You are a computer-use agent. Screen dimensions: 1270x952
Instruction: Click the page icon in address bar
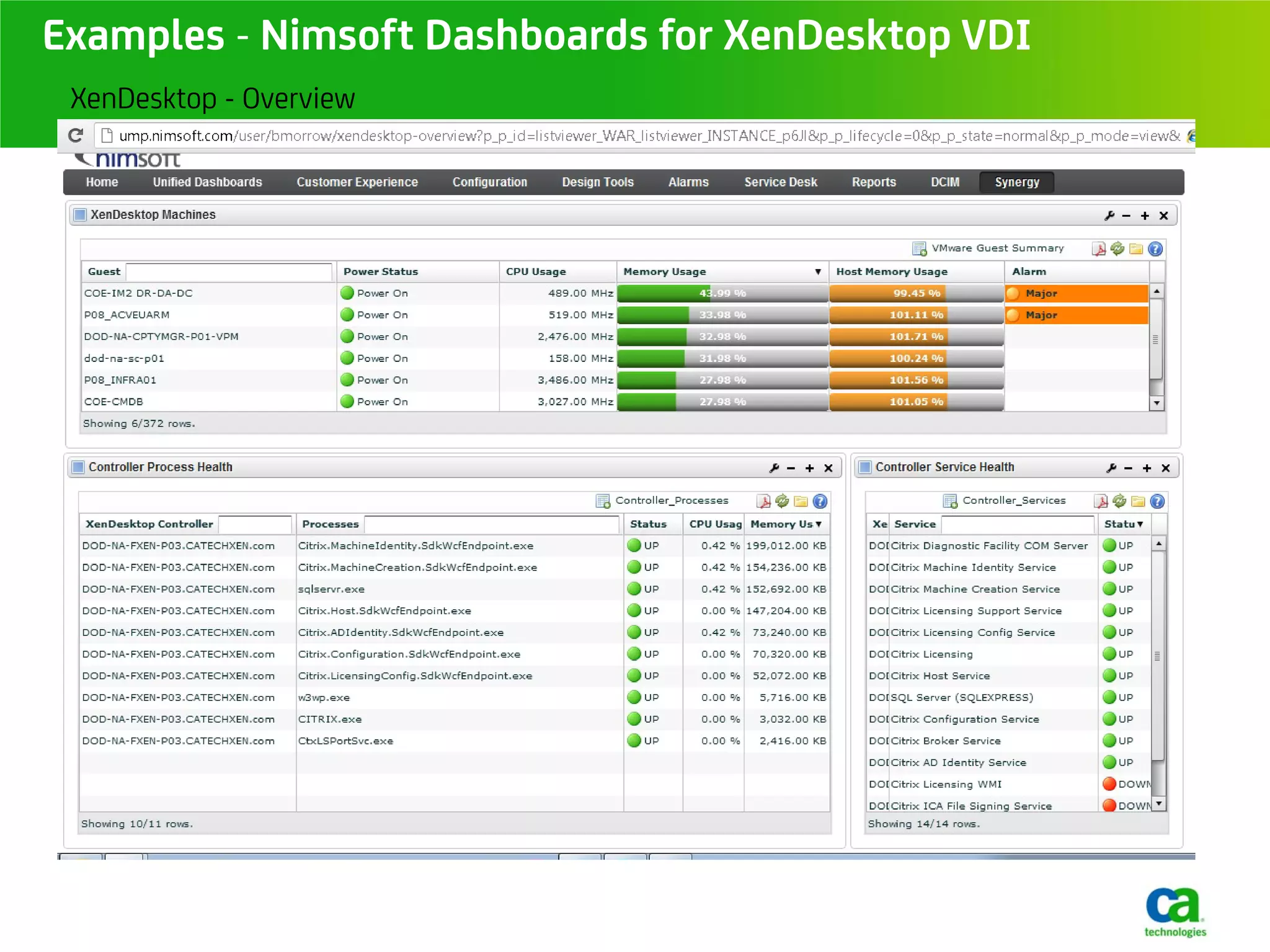[106, 135]
